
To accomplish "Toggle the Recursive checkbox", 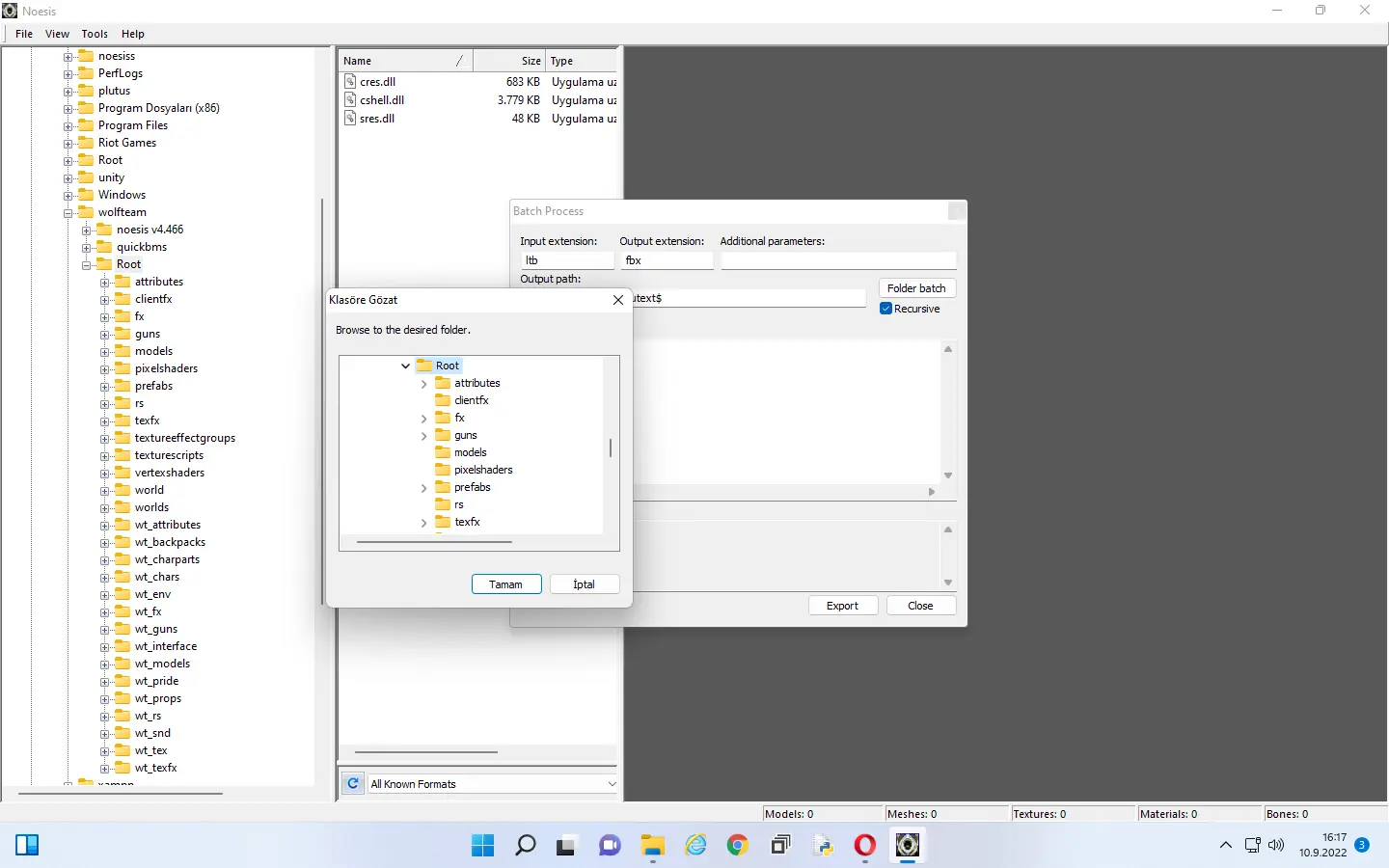I will coord(885,309).
